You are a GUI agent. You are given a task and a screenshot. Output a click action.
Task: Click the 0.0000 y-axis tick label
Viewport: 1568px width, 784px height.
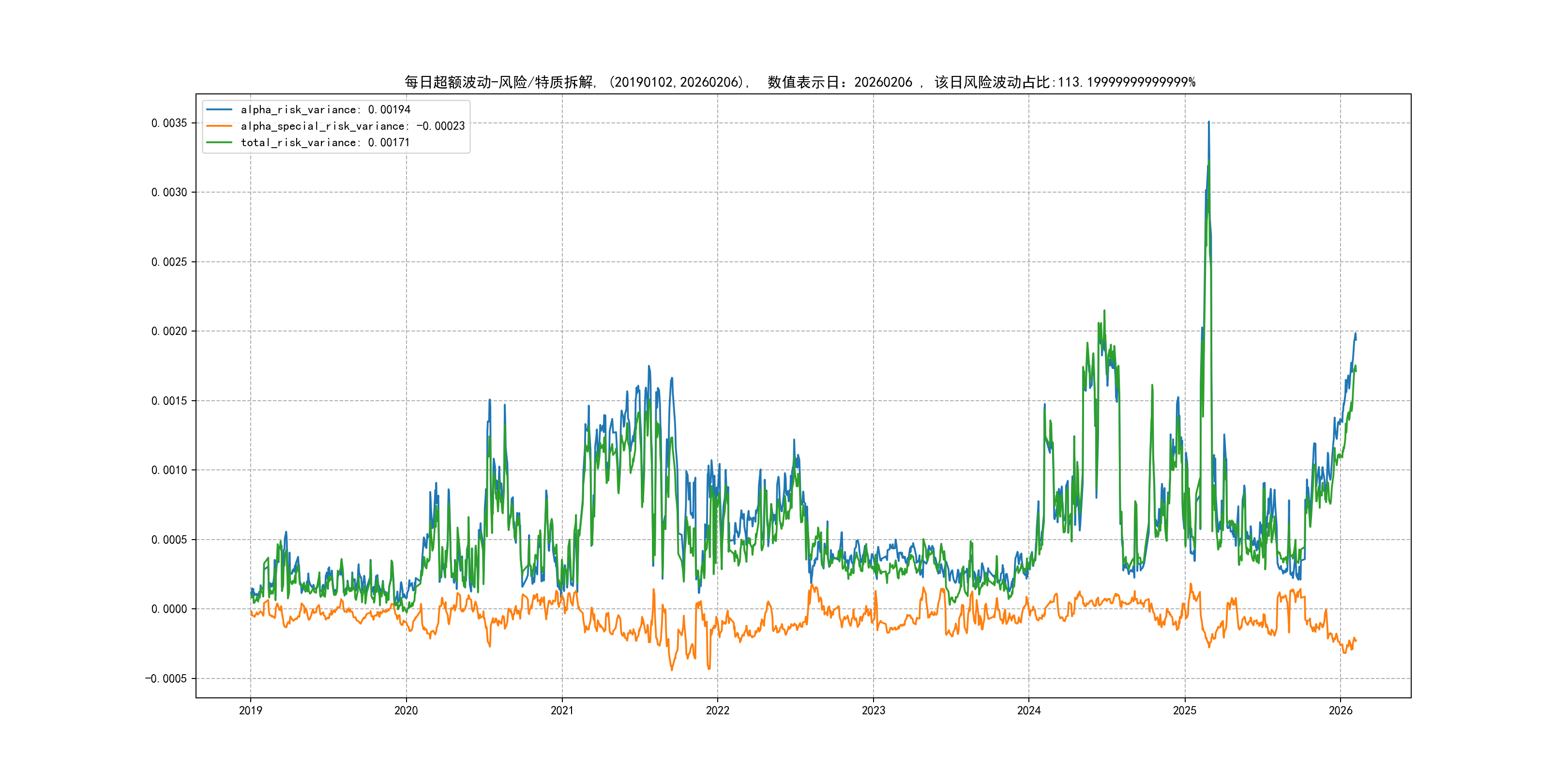(x=169, y=609)
